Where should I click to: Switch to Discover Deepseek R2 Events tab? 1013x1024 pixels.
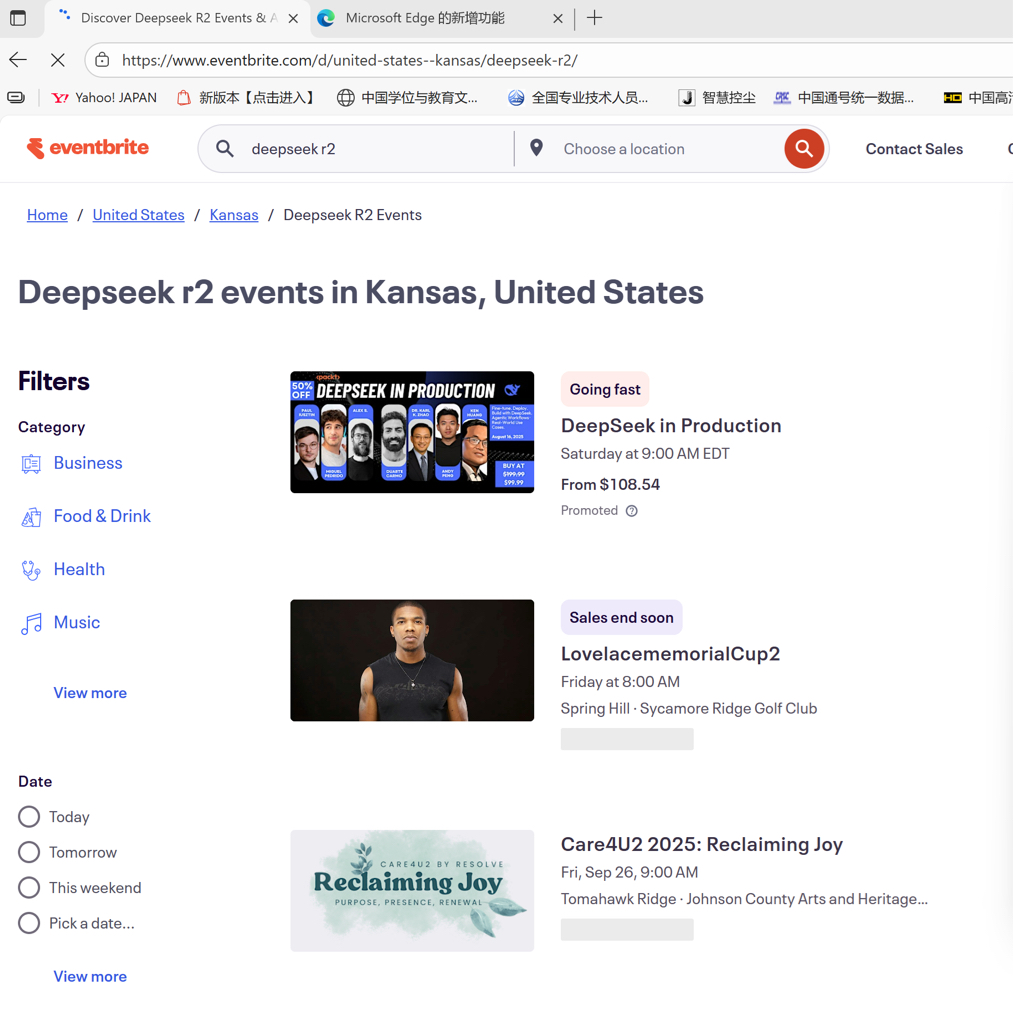[175, 18]
